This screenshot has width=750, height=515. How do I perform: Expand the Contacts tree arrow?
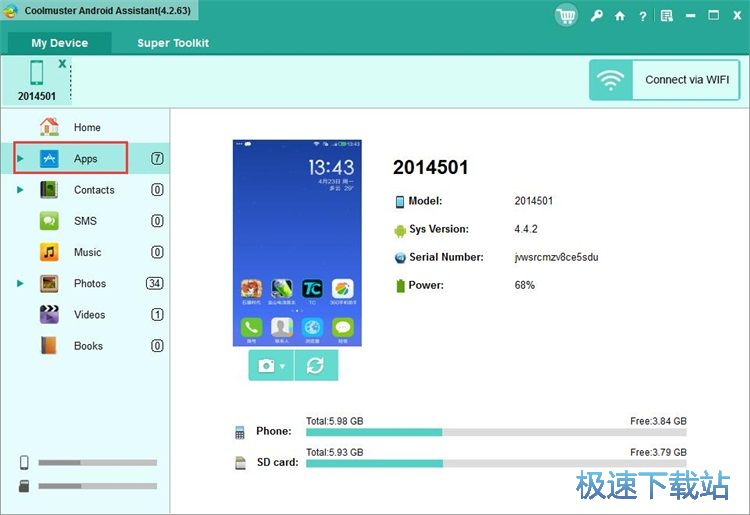(x=20, y=190)
